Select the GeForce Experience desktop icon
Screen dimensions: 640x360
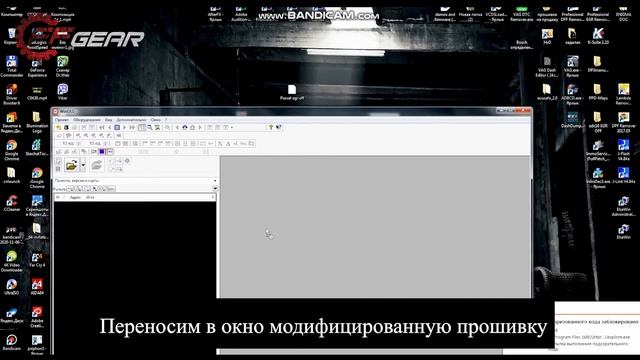point(37,67)
